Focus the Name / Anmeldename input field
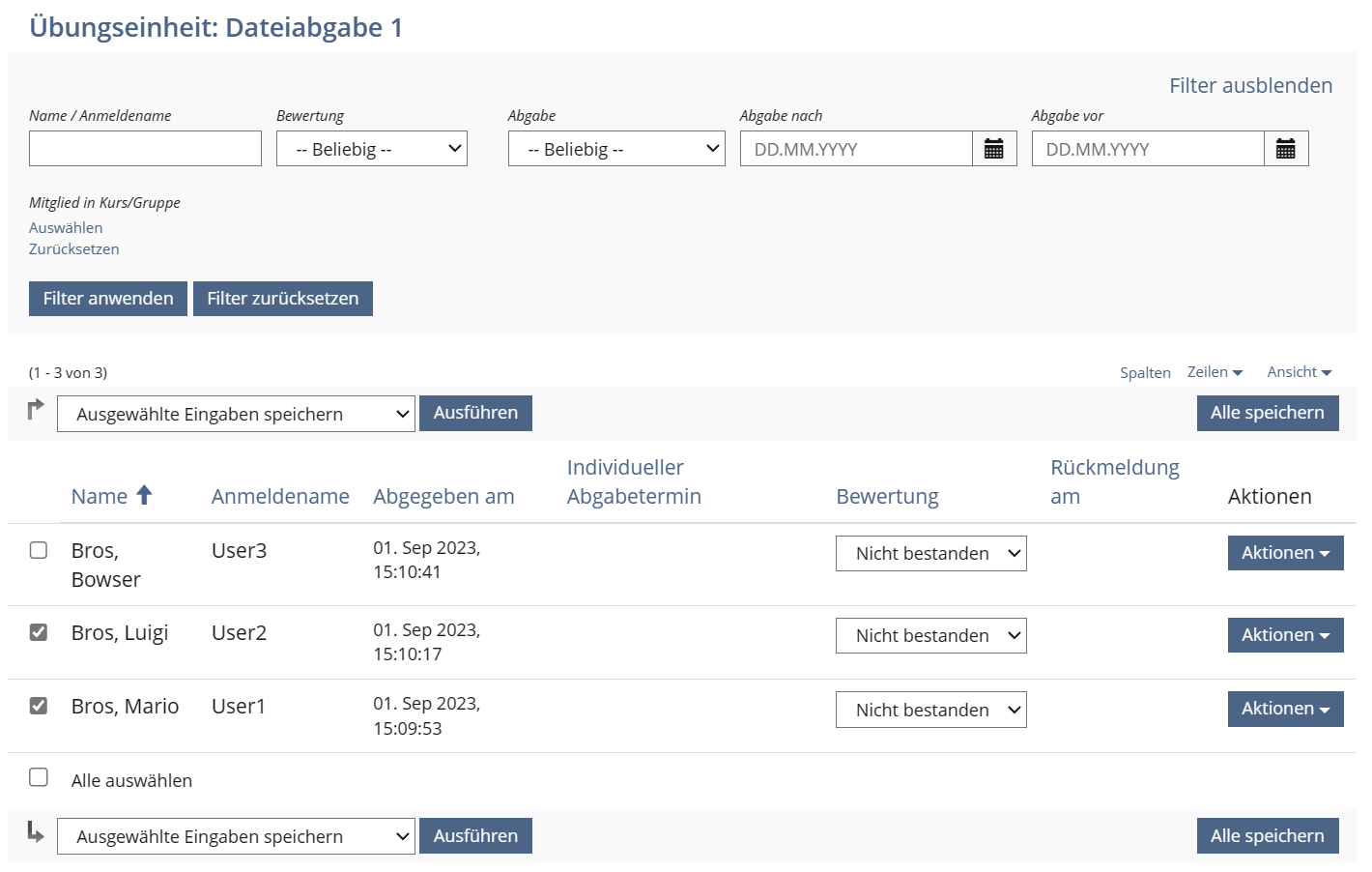Viewport: 1372px width, 872px height. [145, 149]
